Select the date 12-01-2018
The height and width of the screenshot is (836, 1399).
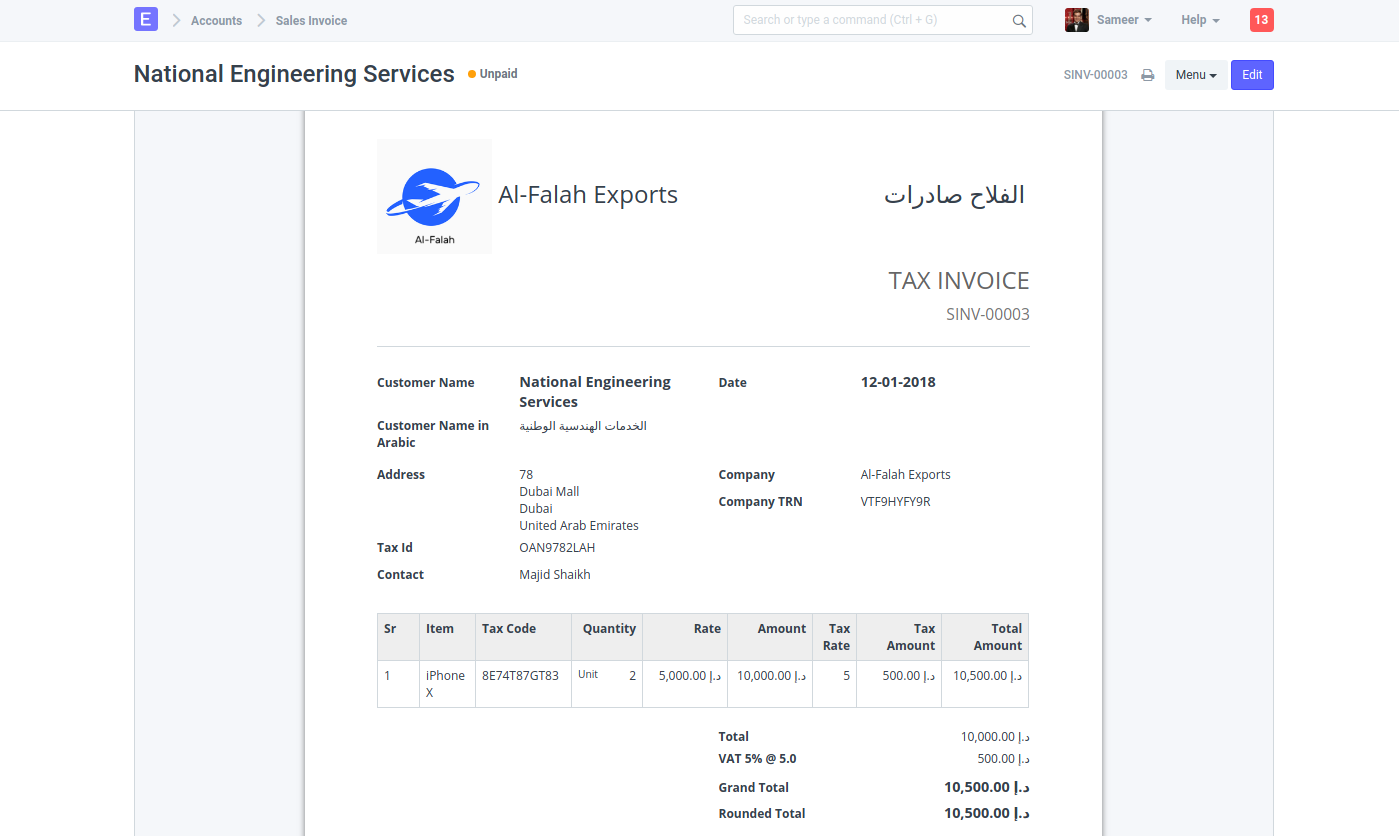(898, 382)
